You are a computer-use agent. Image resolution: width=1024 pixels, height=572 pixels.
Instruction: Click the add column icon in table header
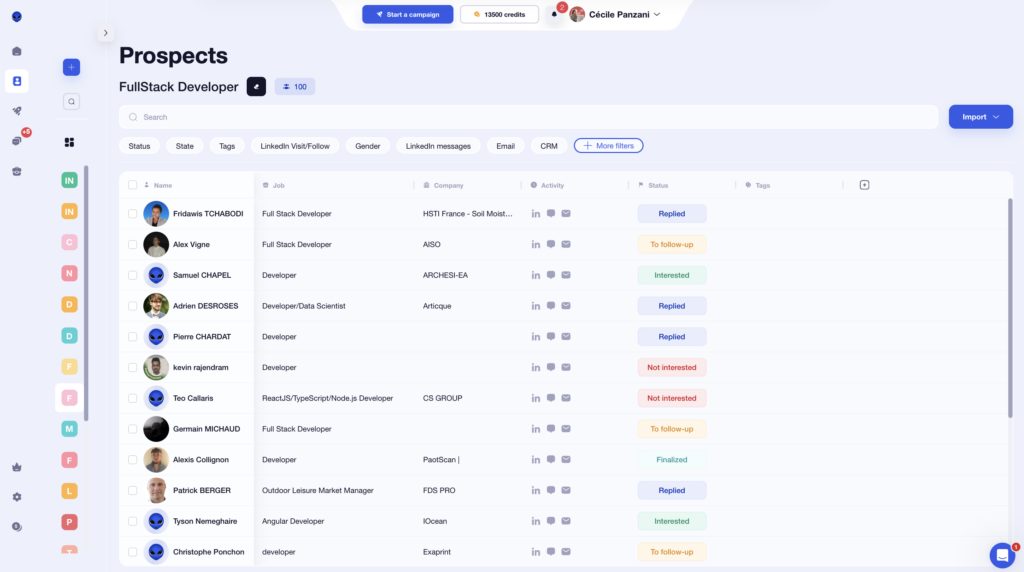coord(864,185)
